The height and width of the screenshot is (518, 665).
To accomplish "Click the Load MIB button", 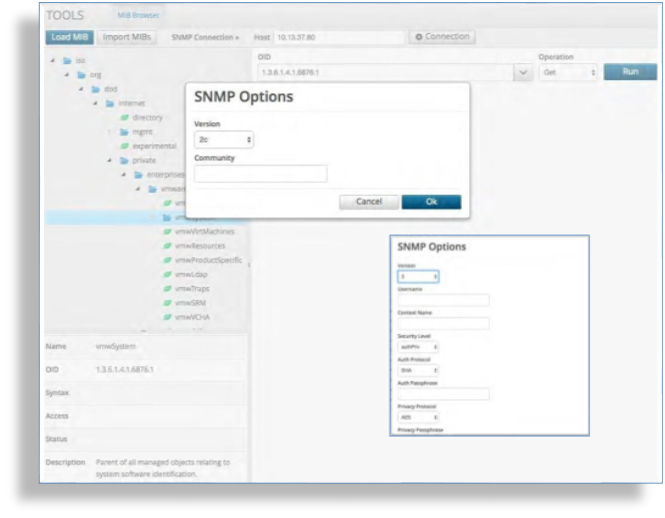I will [x=70, y=37].
